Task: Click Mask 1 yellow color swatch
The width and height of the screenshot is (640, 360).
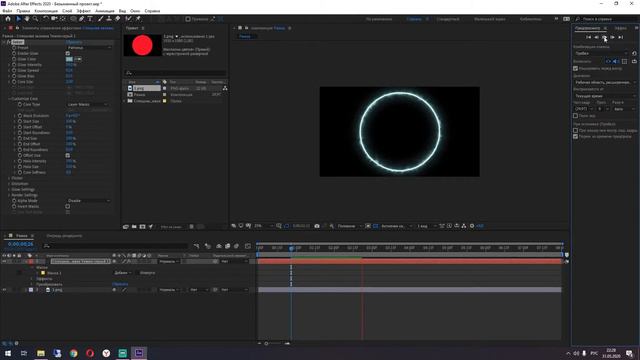Action: coord(43,273)
